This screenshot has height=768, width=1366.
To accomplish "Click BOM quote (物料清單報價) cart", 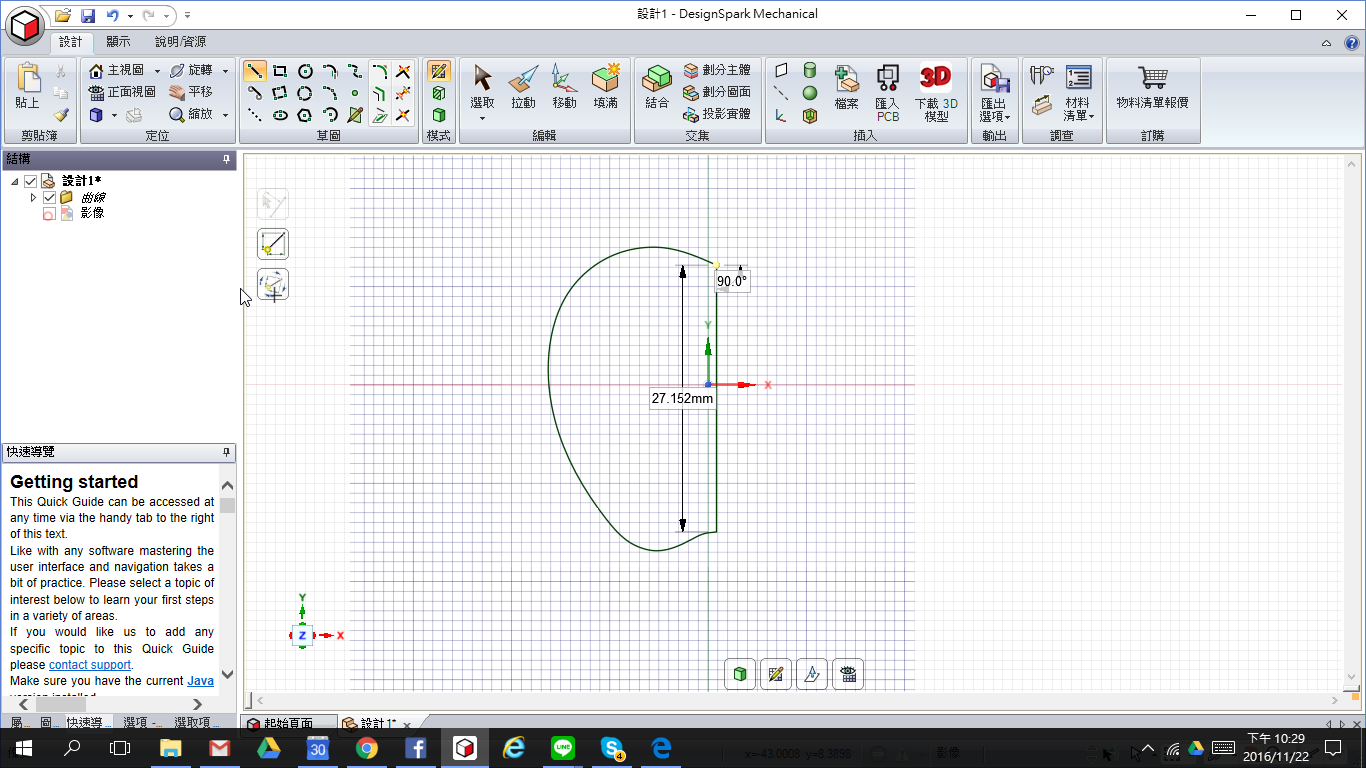I will (1152, 86).
